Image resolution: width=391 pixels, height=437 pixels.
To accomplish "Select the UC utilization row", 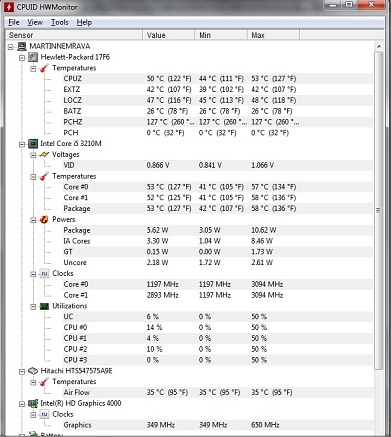I will tap(217, 317).
